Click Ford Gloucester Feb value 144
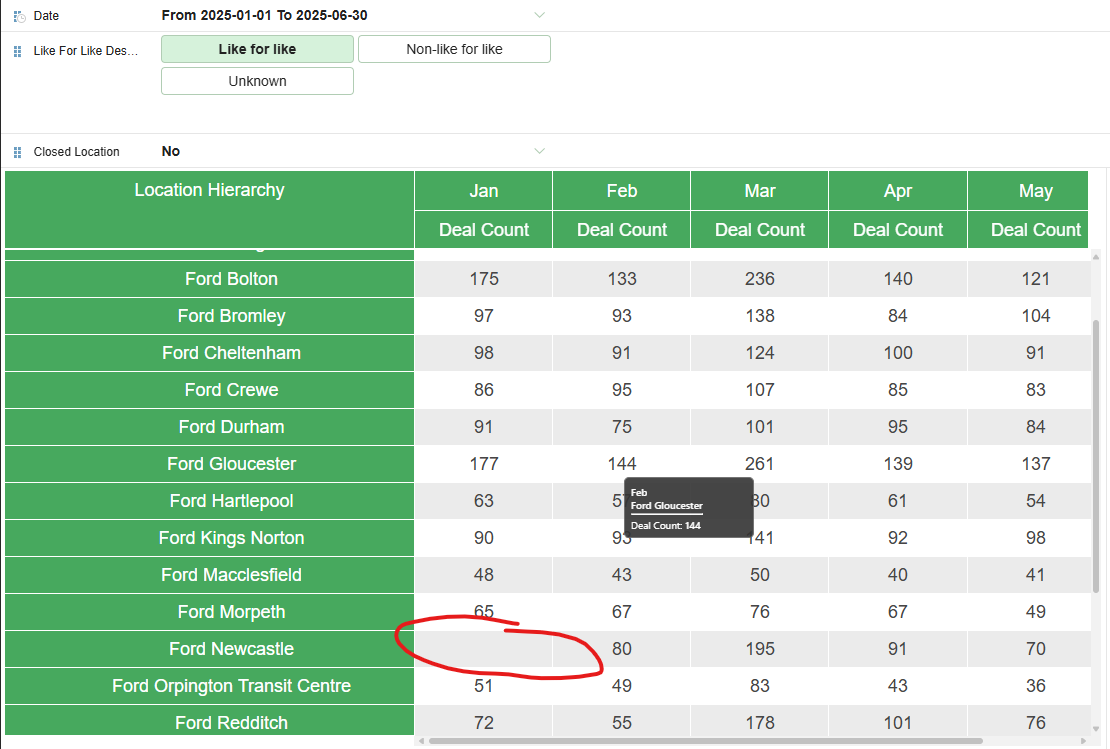The height and width of the screenshot is (749, 1110). [x=622, y=464]
